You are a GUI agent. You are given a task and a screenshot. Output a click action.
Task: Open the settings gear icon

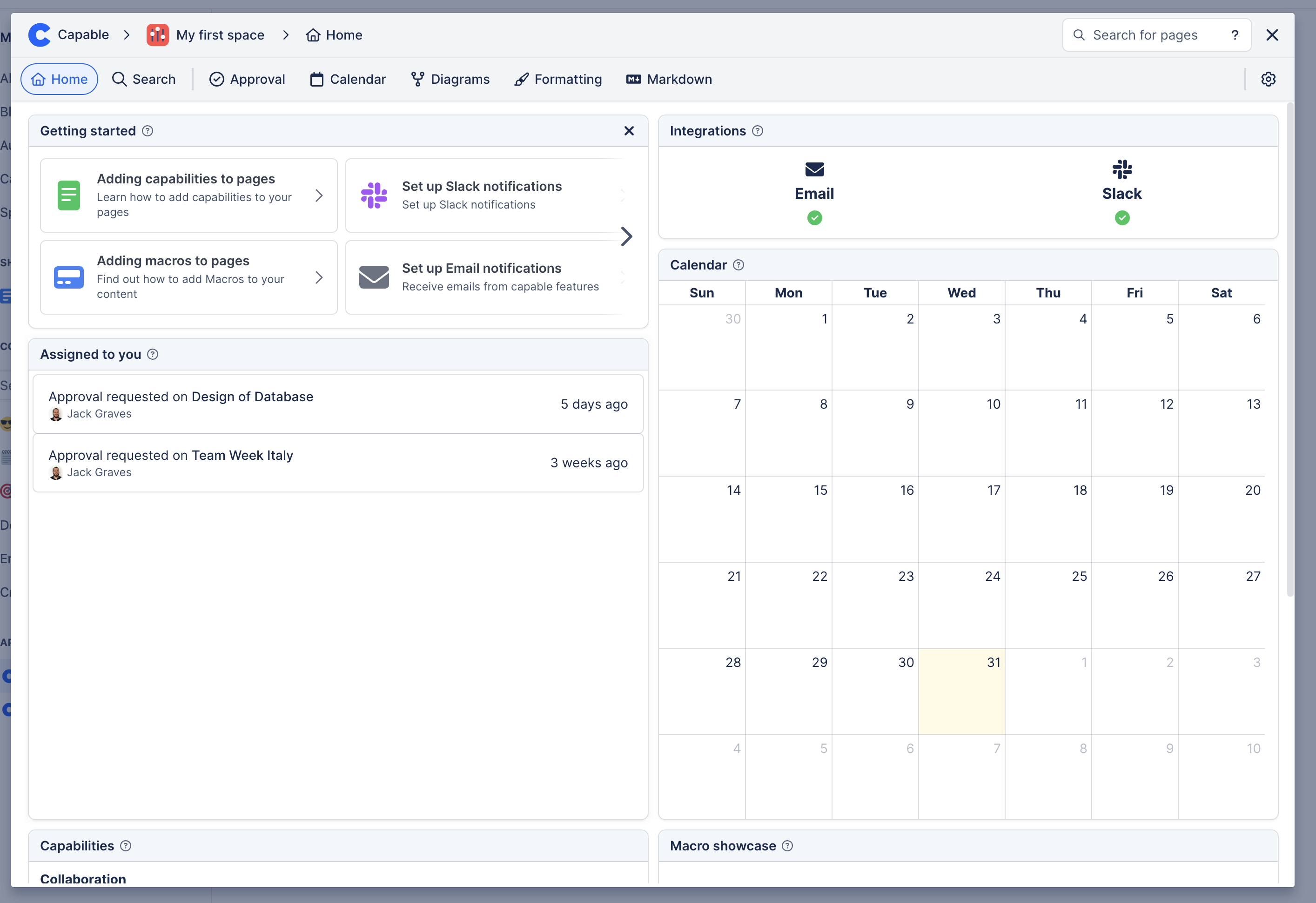click(1269, 79)
